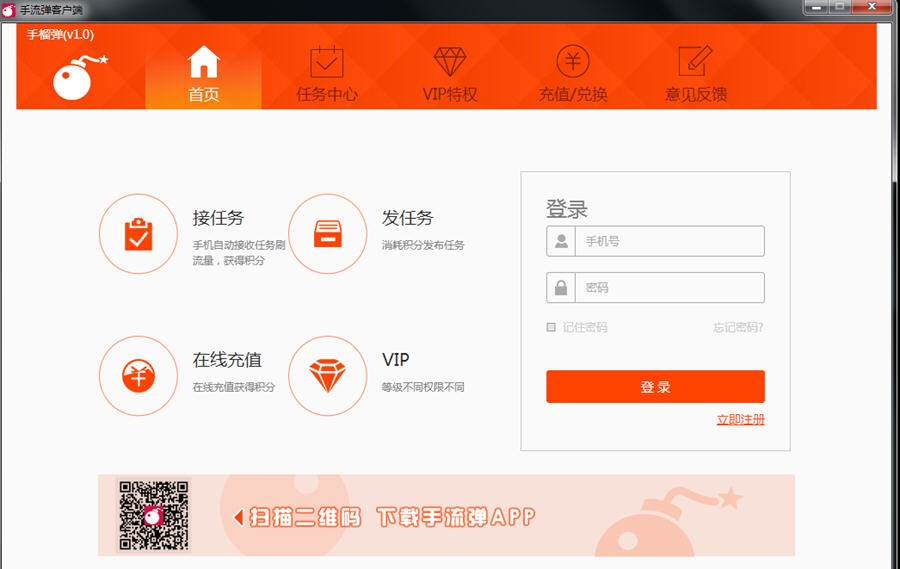
Task: Click the 发任务 heading
Action: [x=408, y=218]
